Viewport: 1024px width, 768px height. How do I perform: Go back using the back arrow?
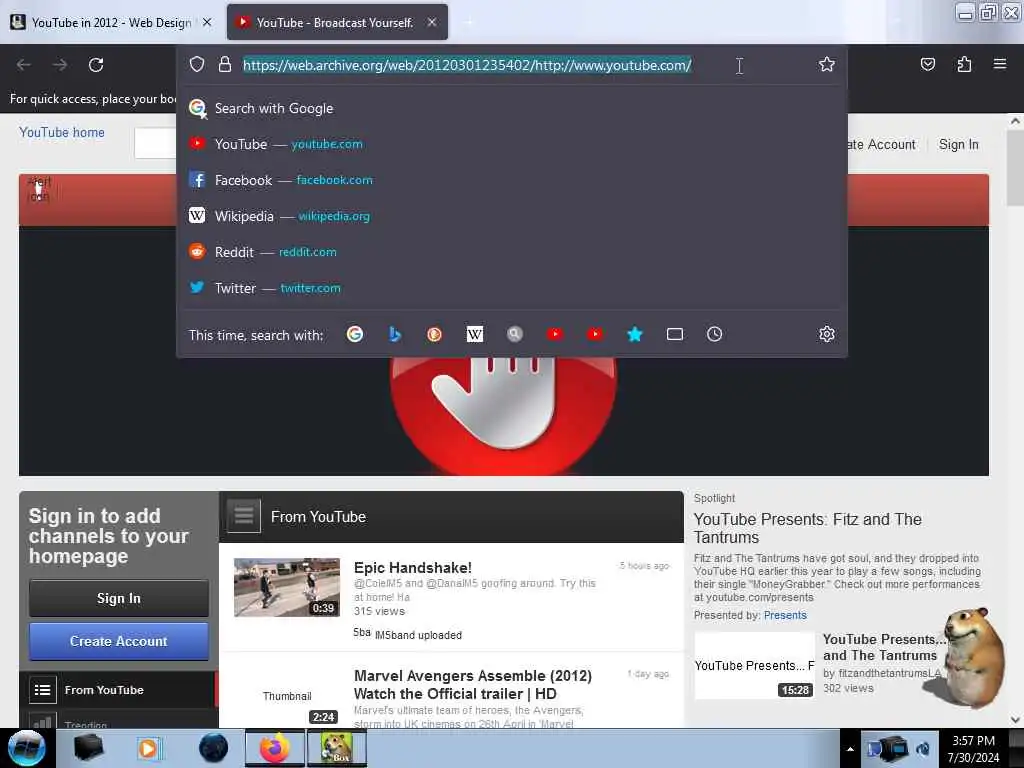point(24,65)
